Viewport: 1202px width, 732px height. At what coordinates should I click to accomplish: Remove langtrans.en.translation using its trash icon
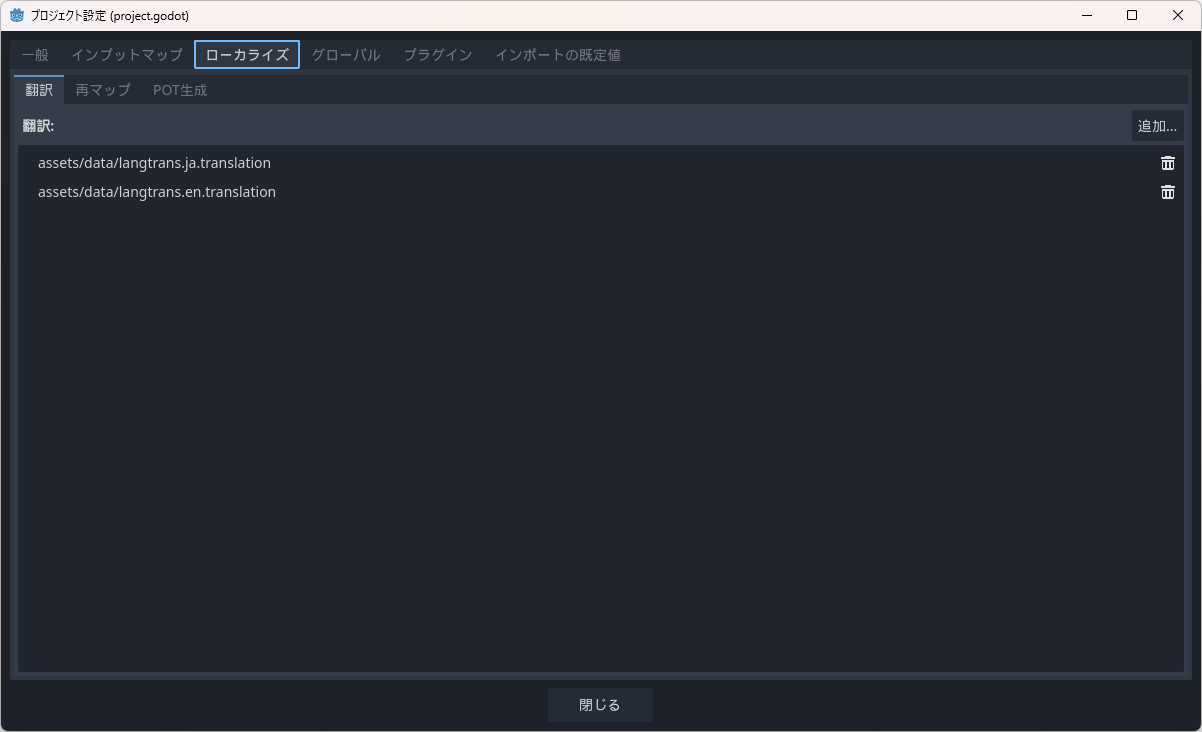coord(1167,192)
